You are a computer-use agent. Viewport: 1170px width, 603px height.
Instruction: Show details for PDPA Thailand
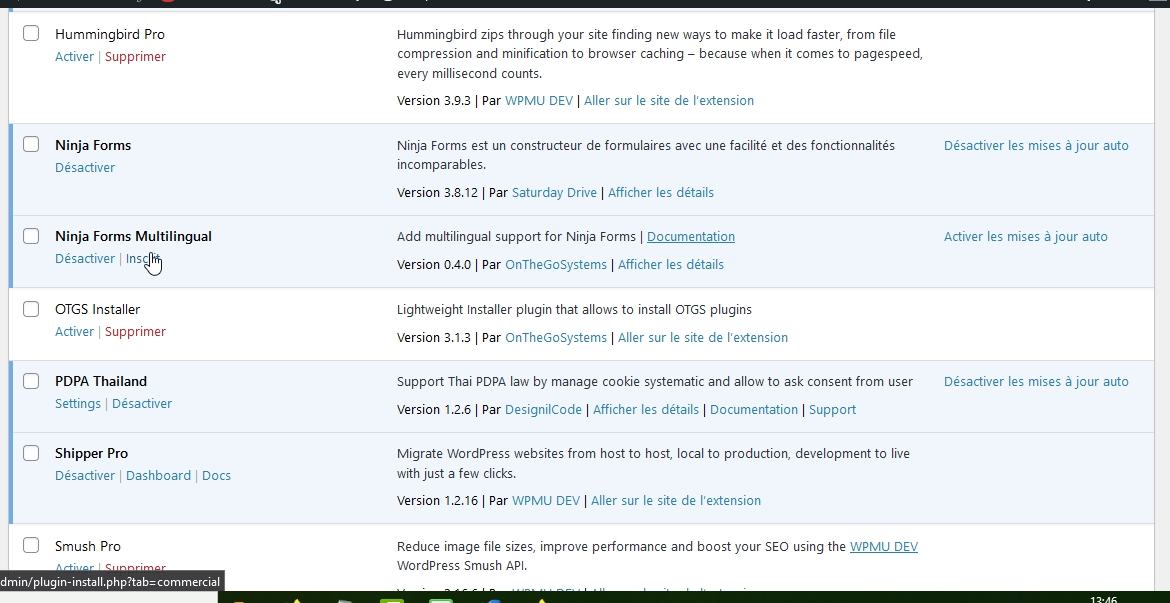(x=646, y=410)
